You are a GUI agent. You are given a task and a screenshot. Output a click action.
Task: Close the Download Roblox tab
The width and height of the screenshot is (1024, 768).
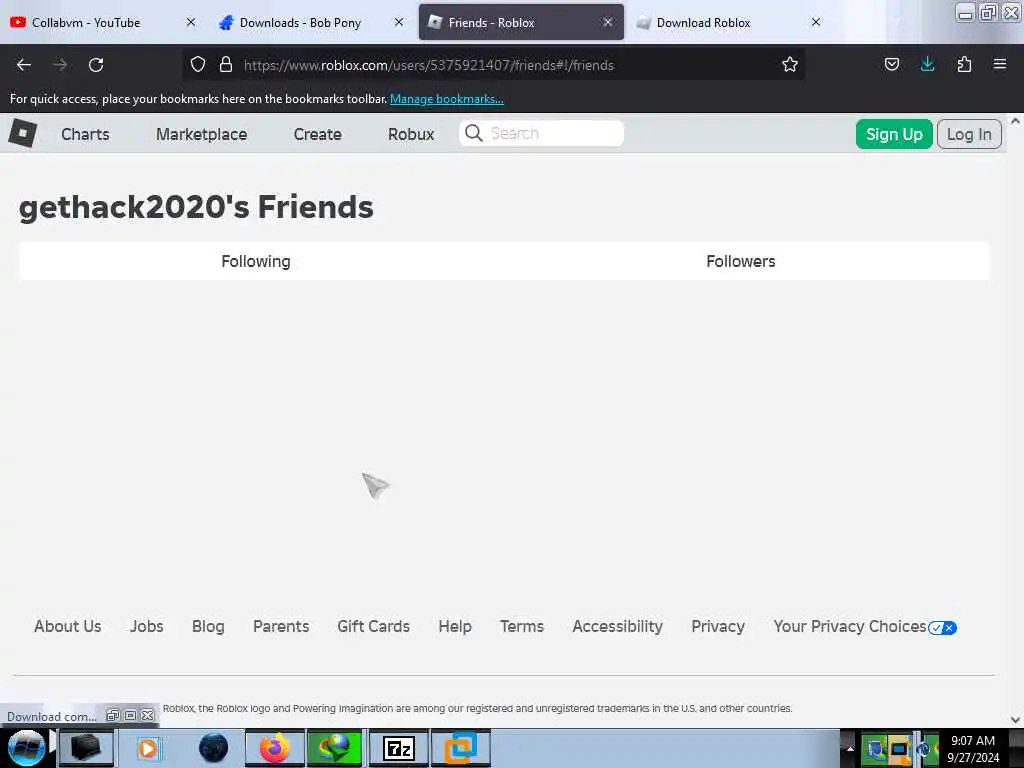click(816, 22)
